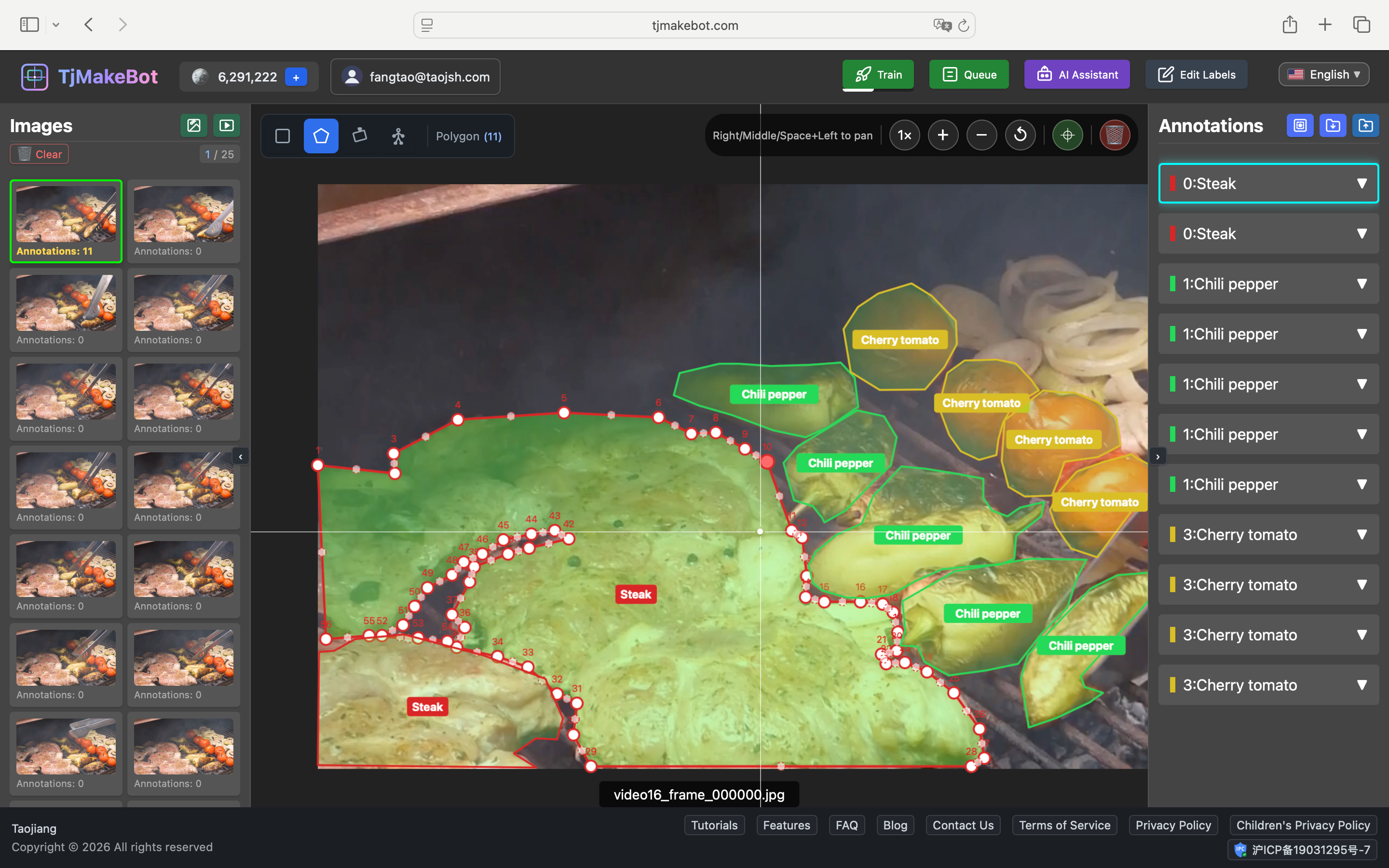This screenshot has height=868, width=1389.
Task: Click the red polygon vertex 10
Action: pyautogui.click(x=767, y=461)
